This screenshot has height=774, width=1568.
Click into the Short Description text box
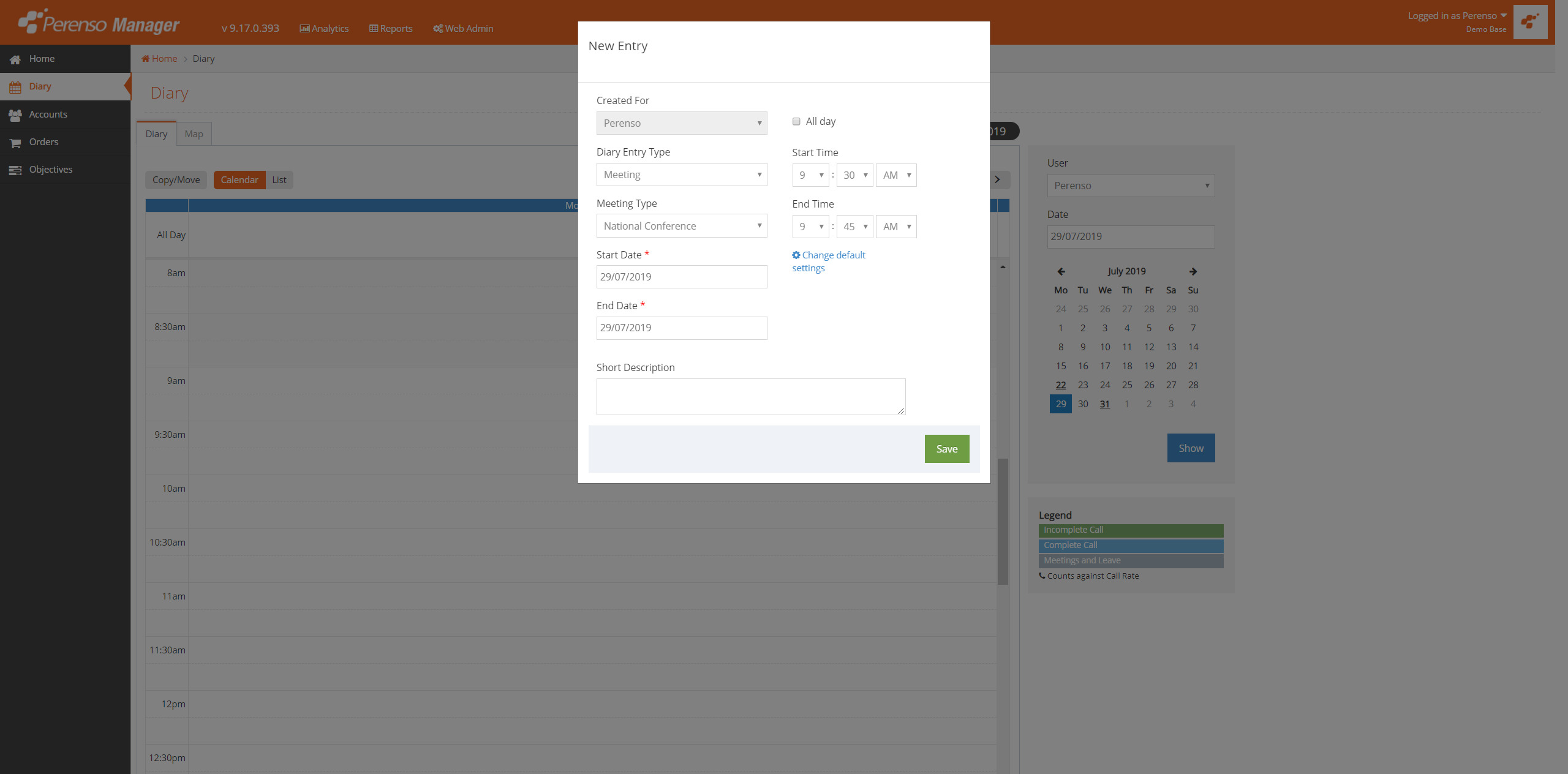point(750,396)
